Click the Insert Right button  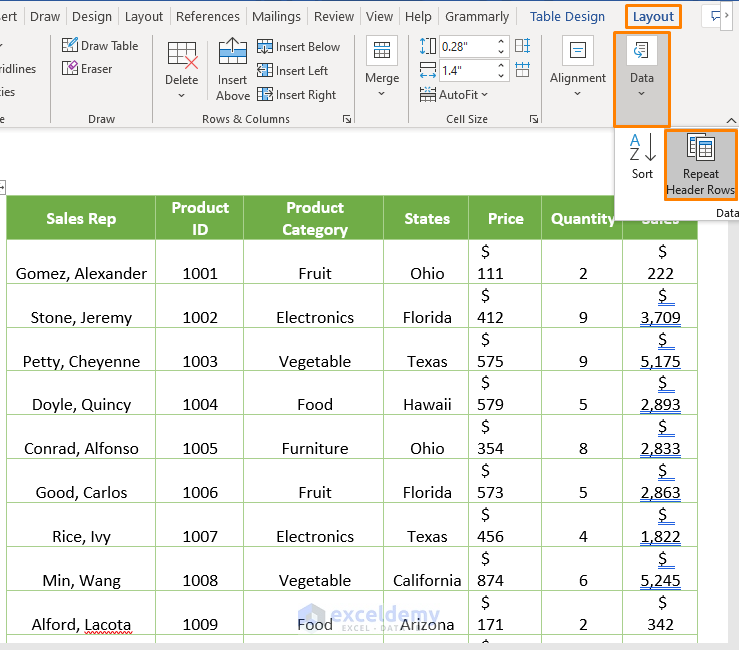coord(296,95)
